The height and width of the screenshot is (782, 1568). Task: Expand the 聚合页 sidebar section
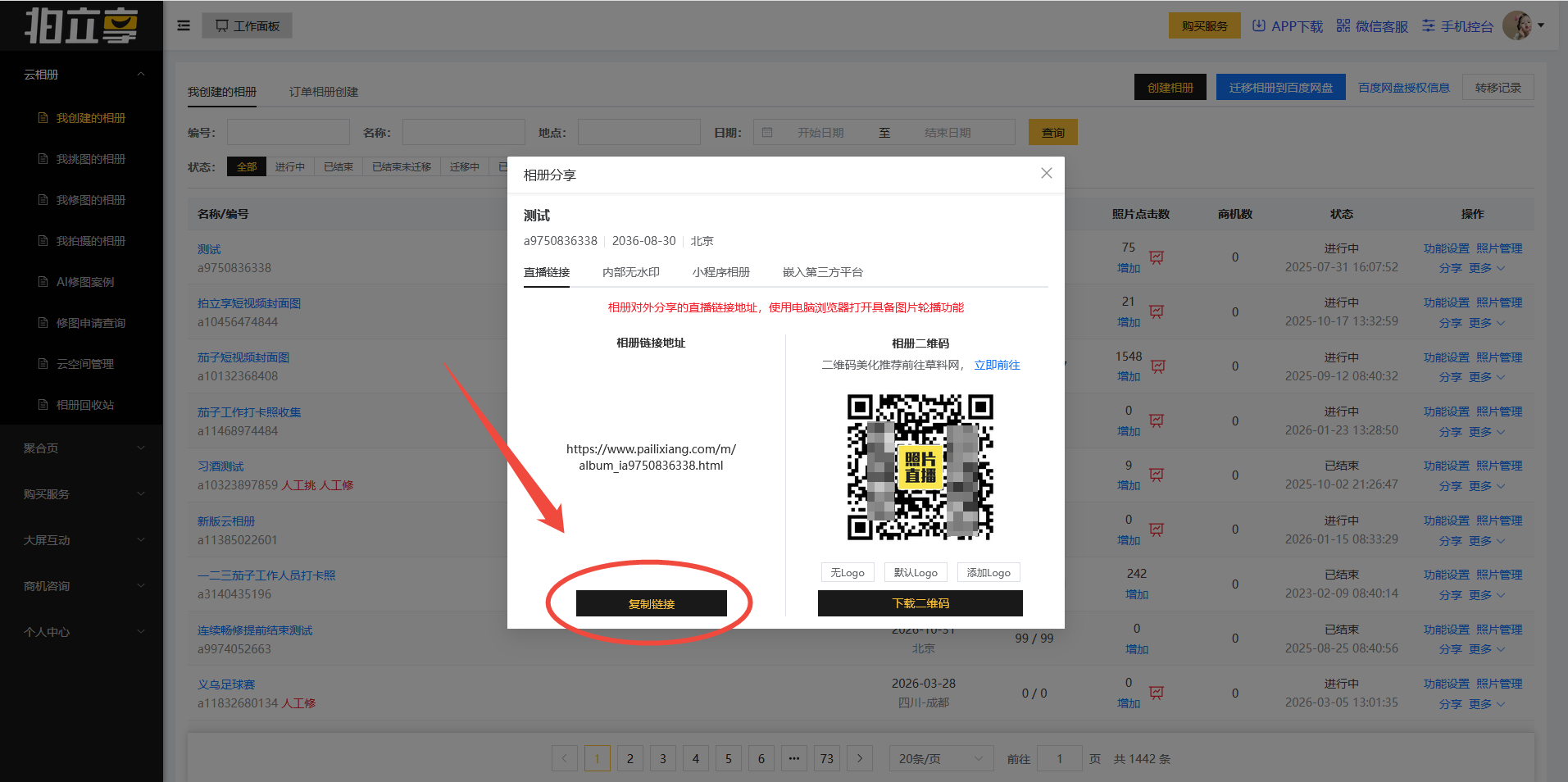(82, 448)
